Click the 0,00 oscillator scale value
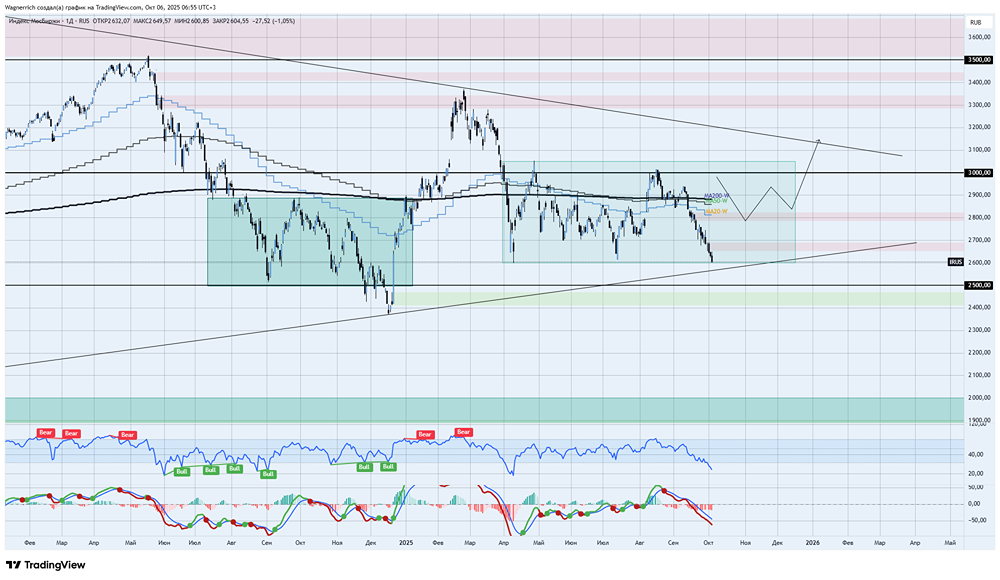The image size is (1000, 580). click(974, 503)
